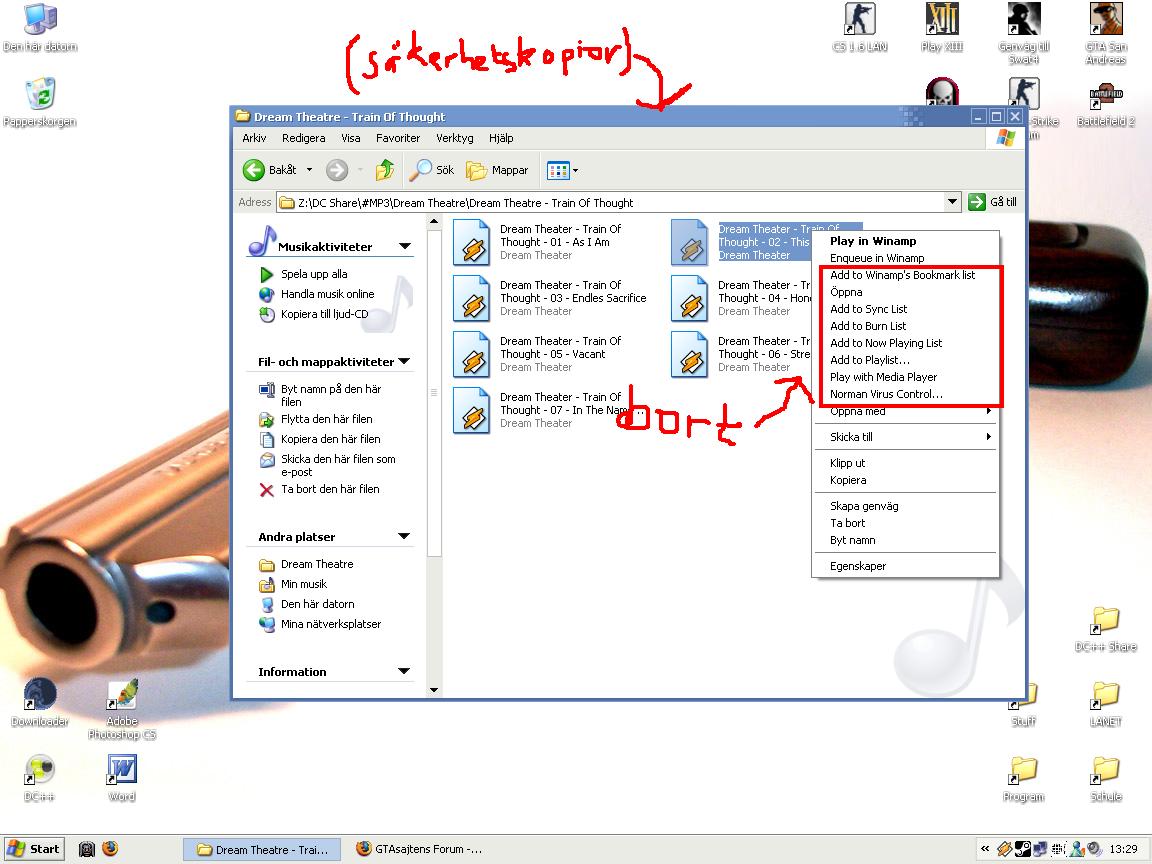Open Dream Theatre under Andra platser
Screen dimensions: 1152x864
(x=317, y=564)
